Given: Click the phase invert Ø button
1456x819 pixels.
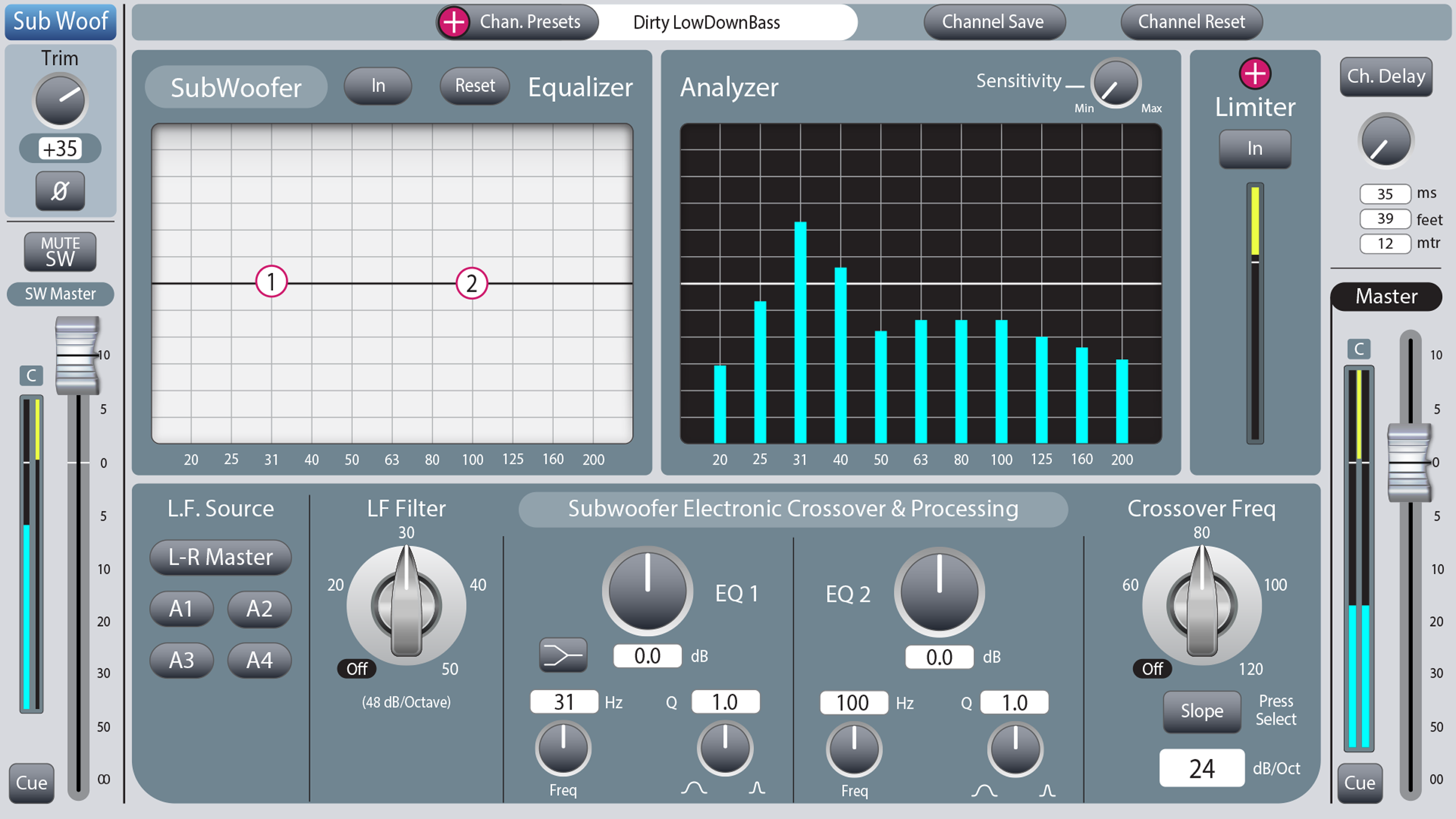Looking at the screenshot, I should point(60,191).
